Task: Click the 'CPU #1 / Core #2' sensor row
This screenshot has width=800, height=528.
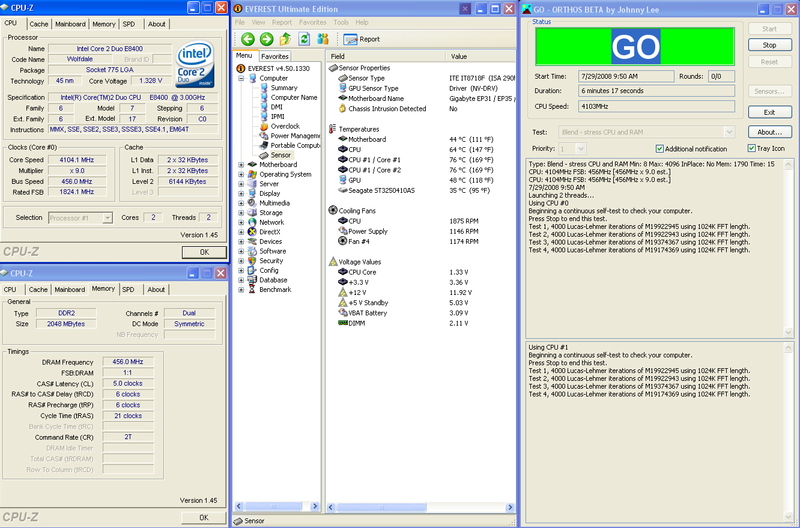Action: (x=421, y=170)
